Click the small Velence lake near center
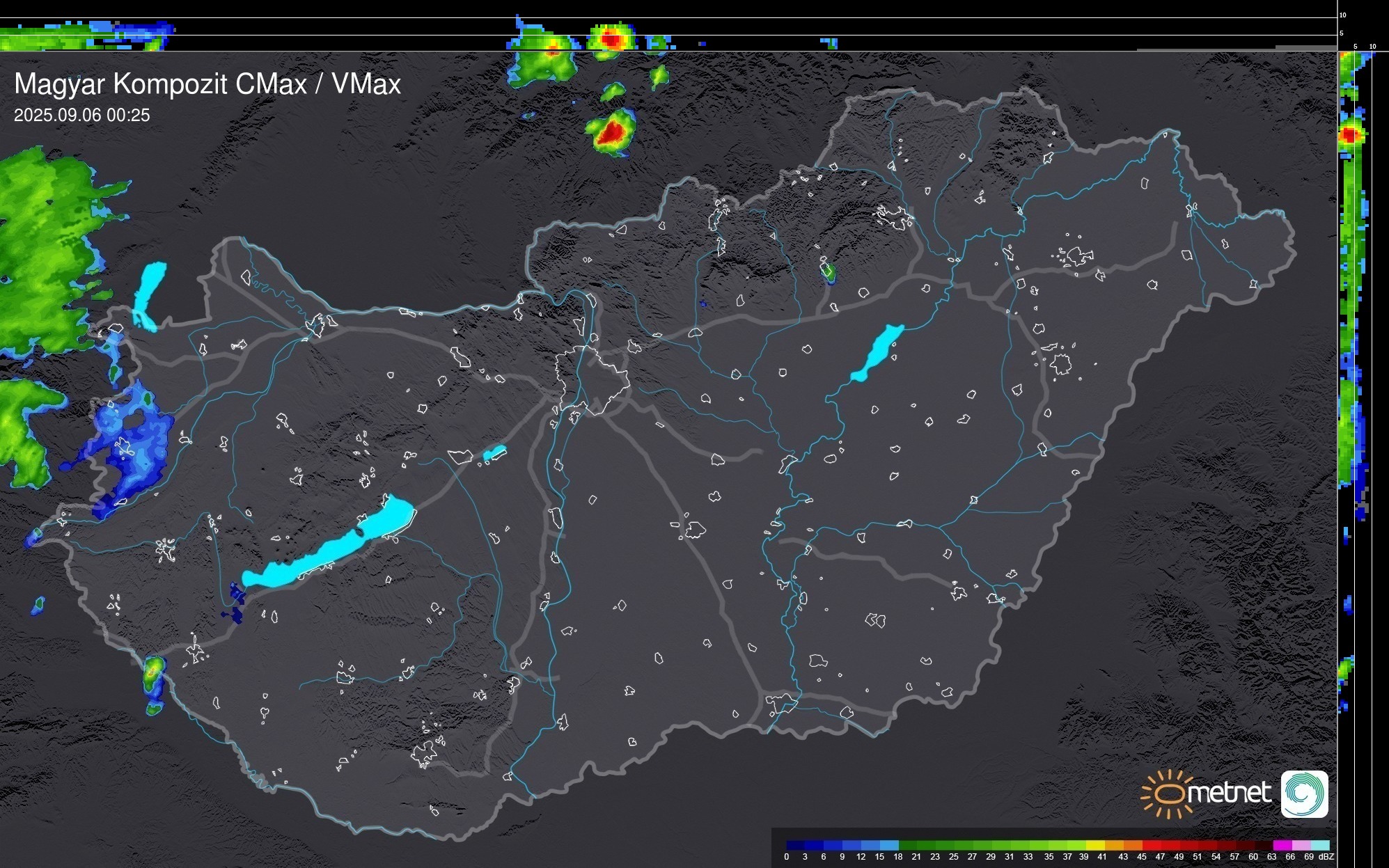1389x868 pixels. [x=494, y=453]
